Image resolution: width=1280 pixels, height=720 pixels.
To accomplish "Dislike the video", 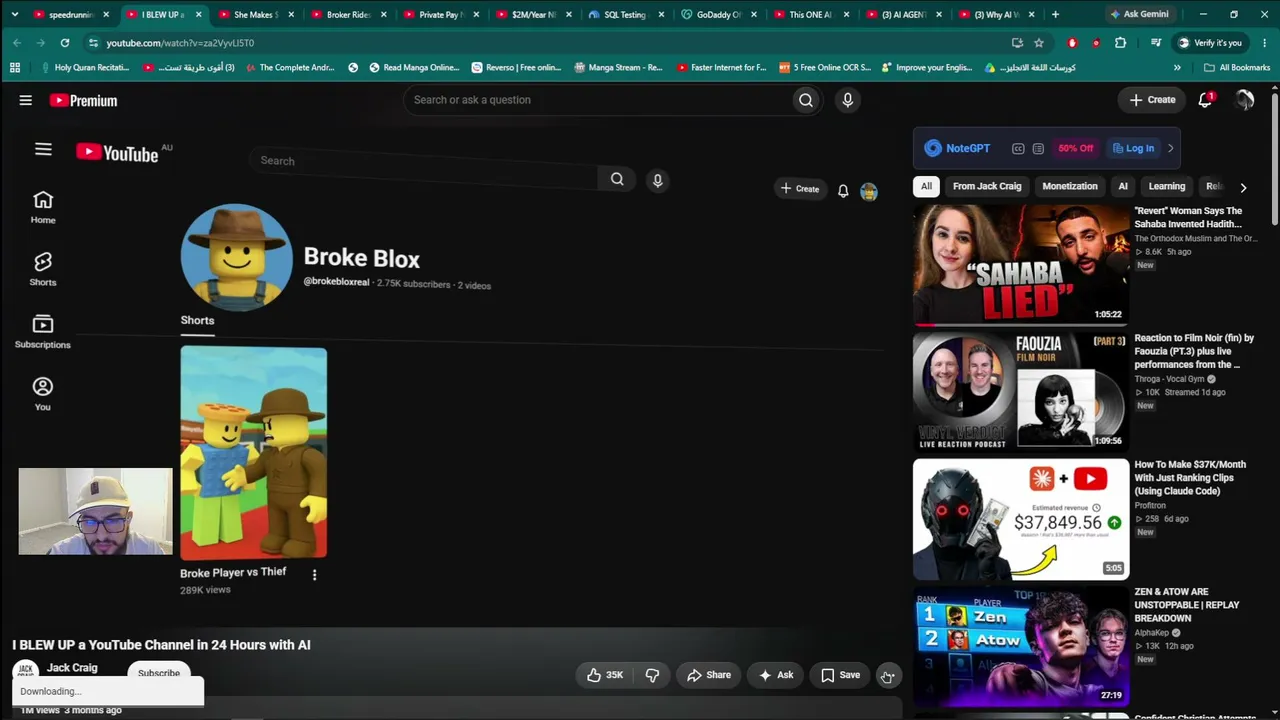I will 652,675.
